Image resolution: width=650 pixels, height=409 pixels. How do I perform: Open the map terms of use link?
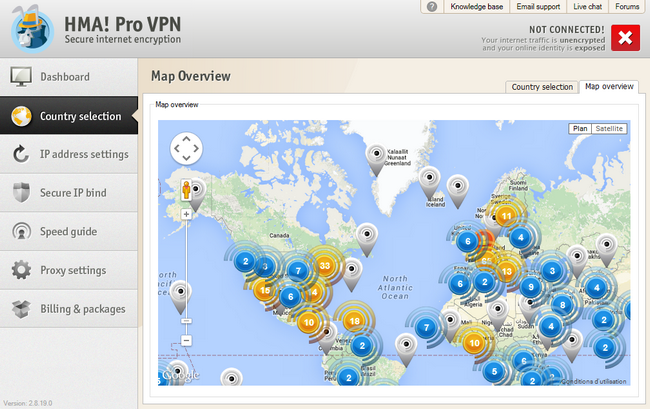coord(593,381)
